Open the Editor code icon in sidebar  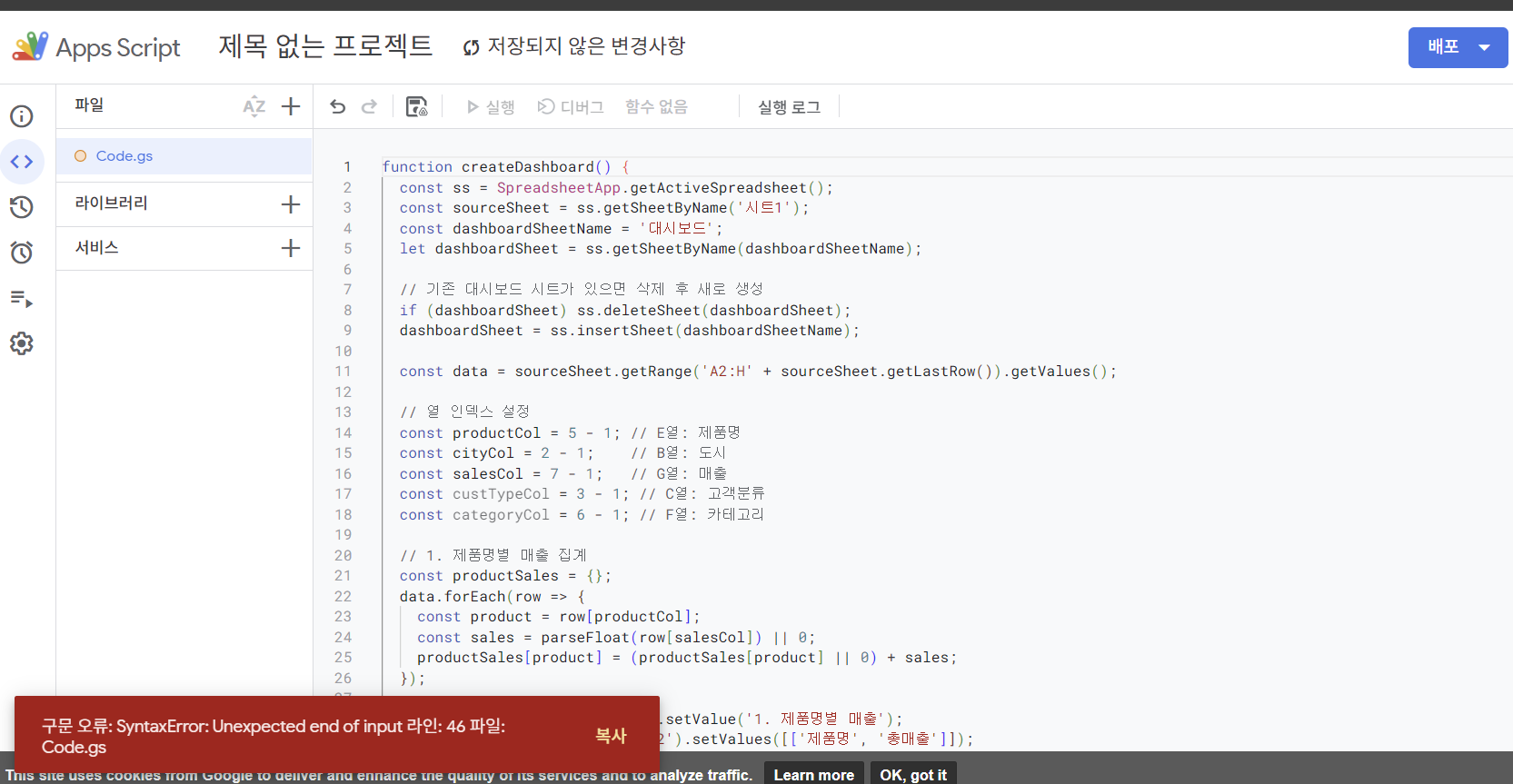[22, 162]
